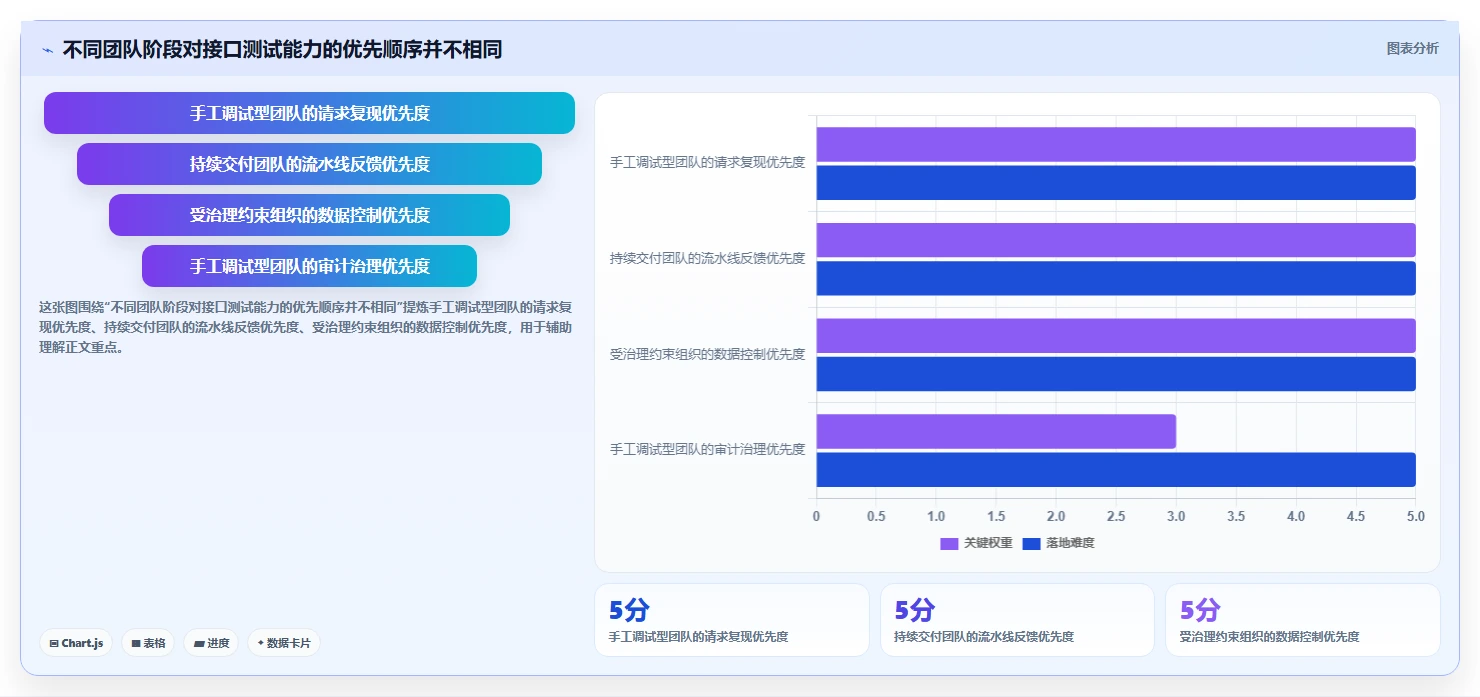The image size is (1480, 697).
Task: Click the Chart.js tag chip
Action: [76, 643]
